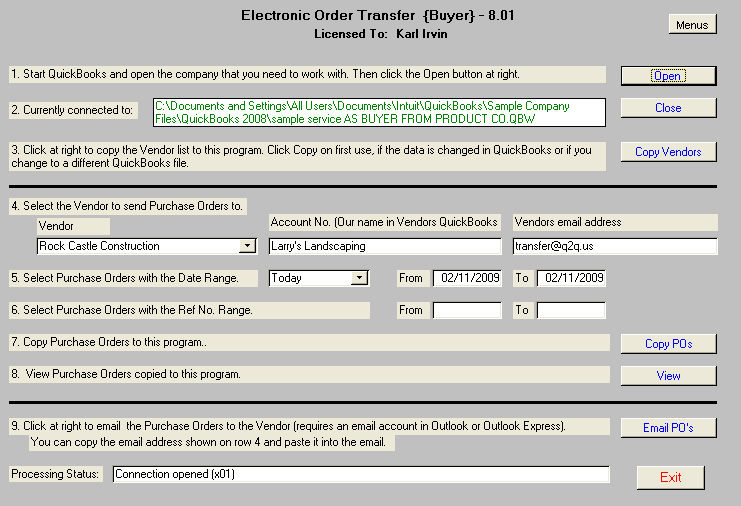Click the 'Vendors email address' label

(x=615, y=222)
